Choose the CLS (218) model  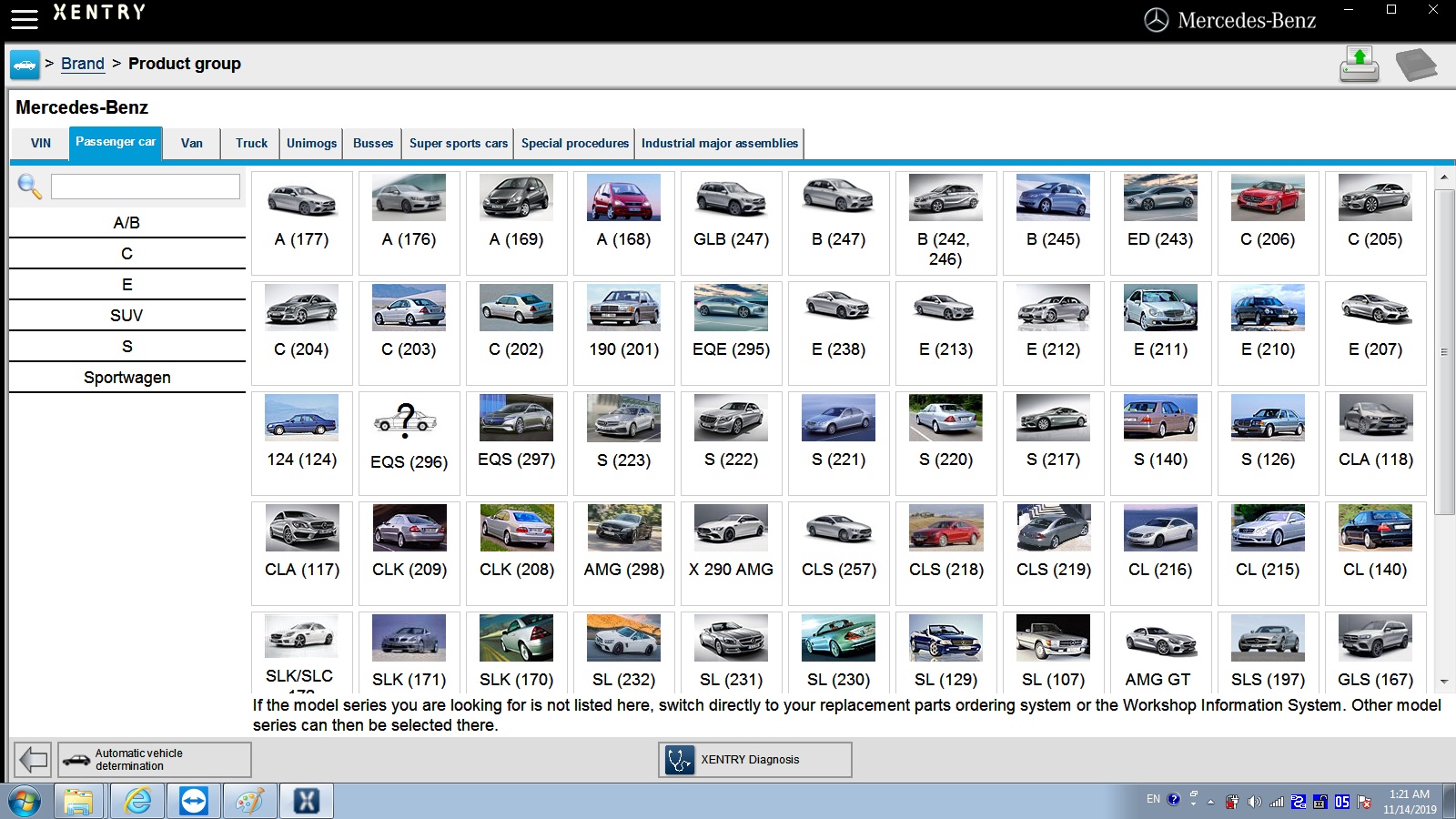click(946, 553)
